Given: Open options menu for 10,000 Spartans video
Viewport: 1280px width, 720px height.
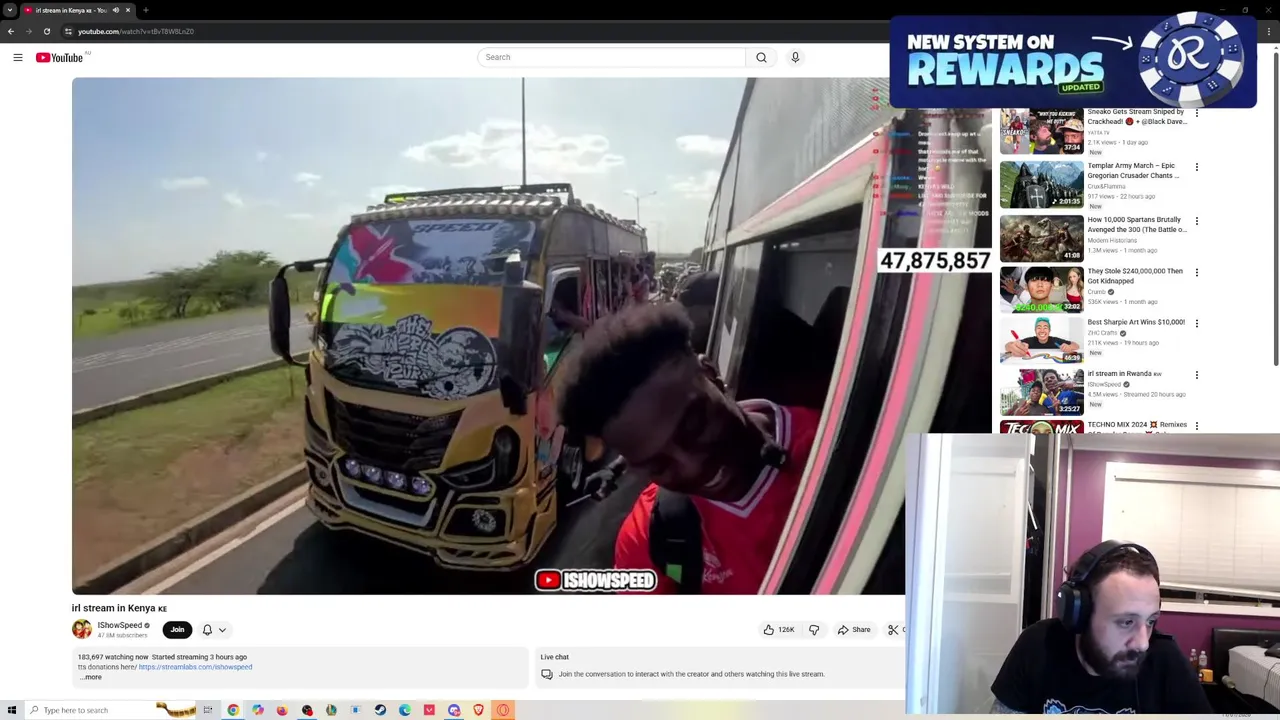Looking at the screenshot, I should point(1197,221).
